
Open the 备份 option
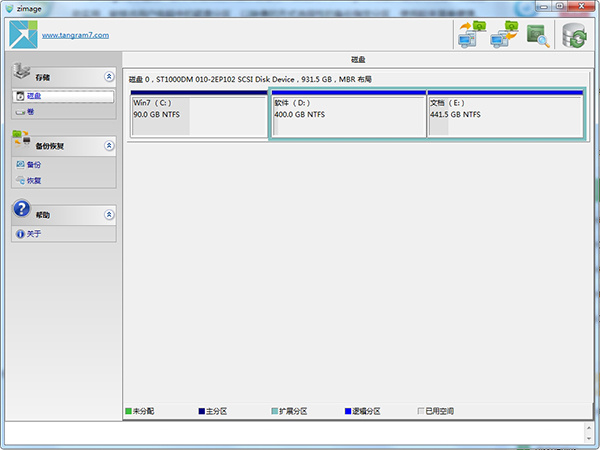point(34,165)
